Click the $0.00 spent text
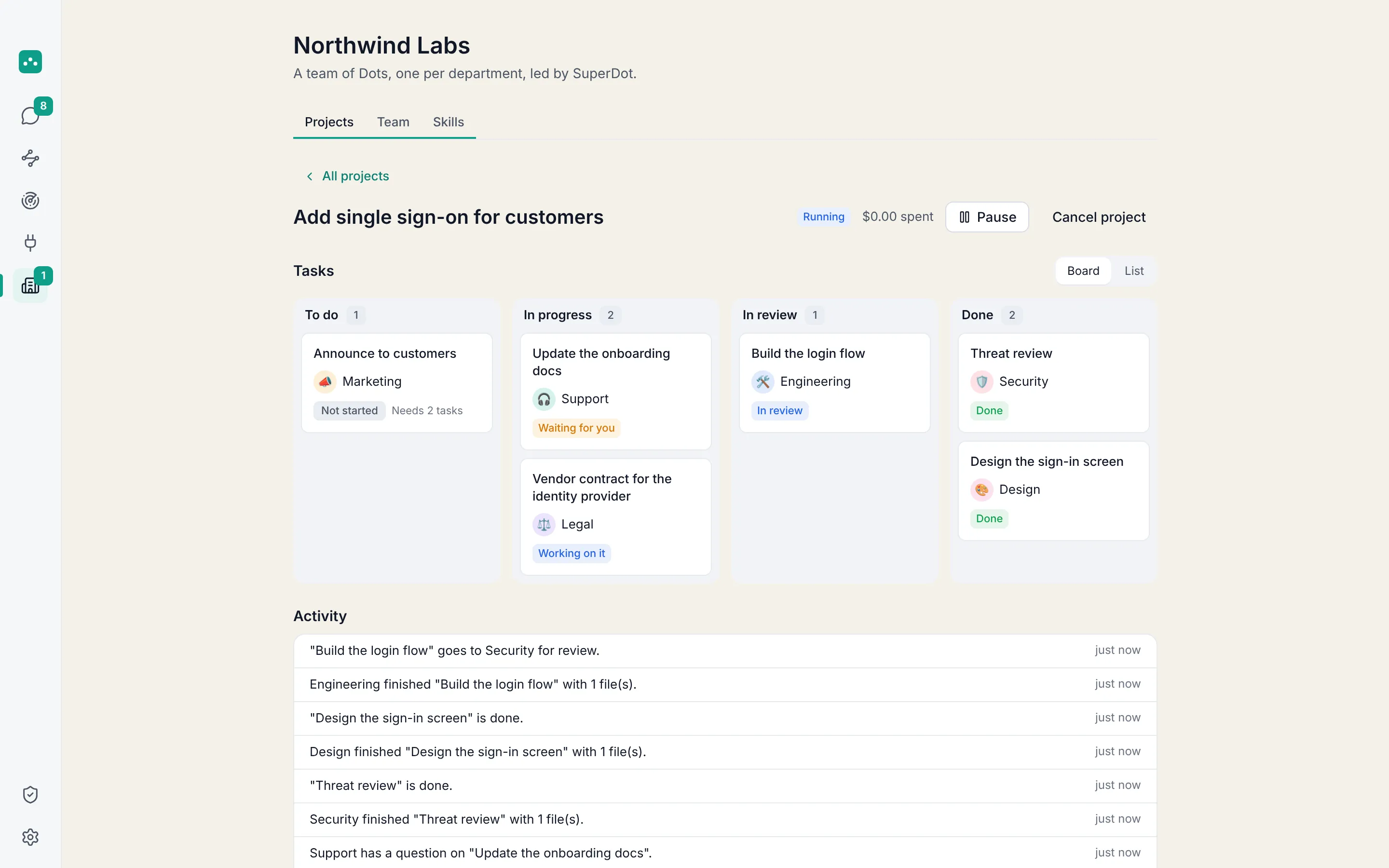Viewport: 1389px width, 868px height. [898, 217]
